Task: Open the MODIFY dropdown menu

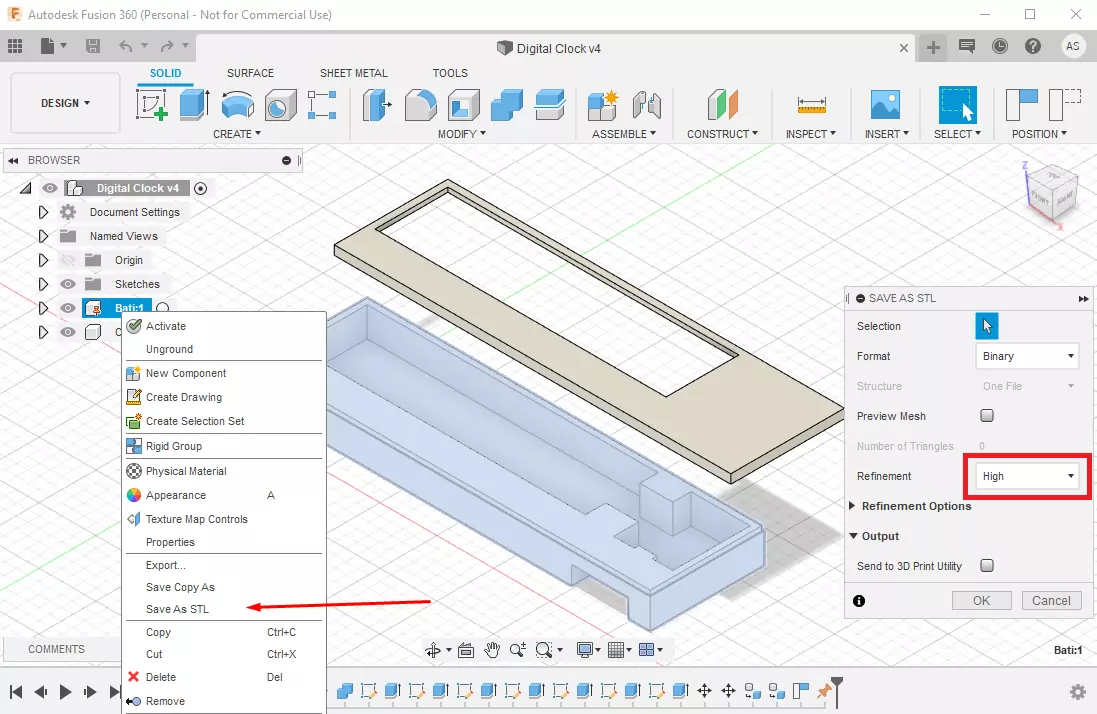Action: [462, 134]
